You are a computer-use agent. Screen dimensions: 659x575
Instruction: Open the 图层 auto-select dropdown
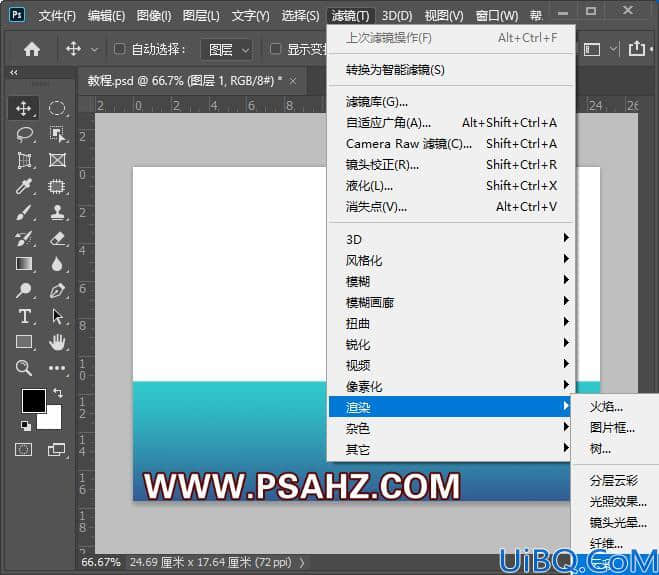coord(227,50)
